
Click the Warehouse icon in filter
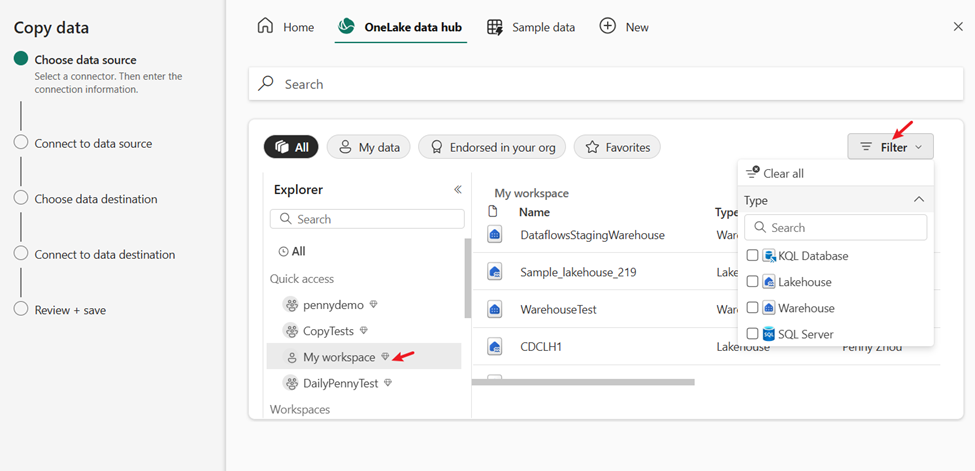(769, 308)
